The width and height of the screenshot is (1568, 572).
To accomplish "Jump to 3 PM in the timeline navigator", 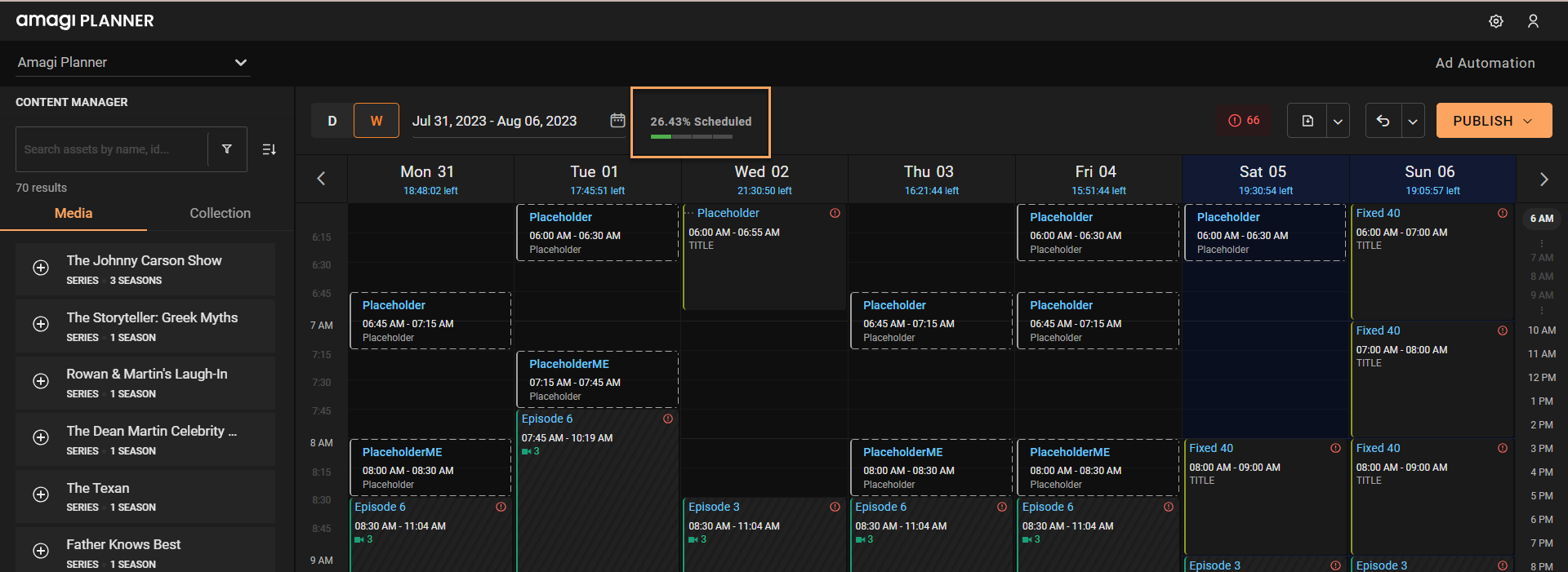I will pyautogui.click(x=1542, y=449).
